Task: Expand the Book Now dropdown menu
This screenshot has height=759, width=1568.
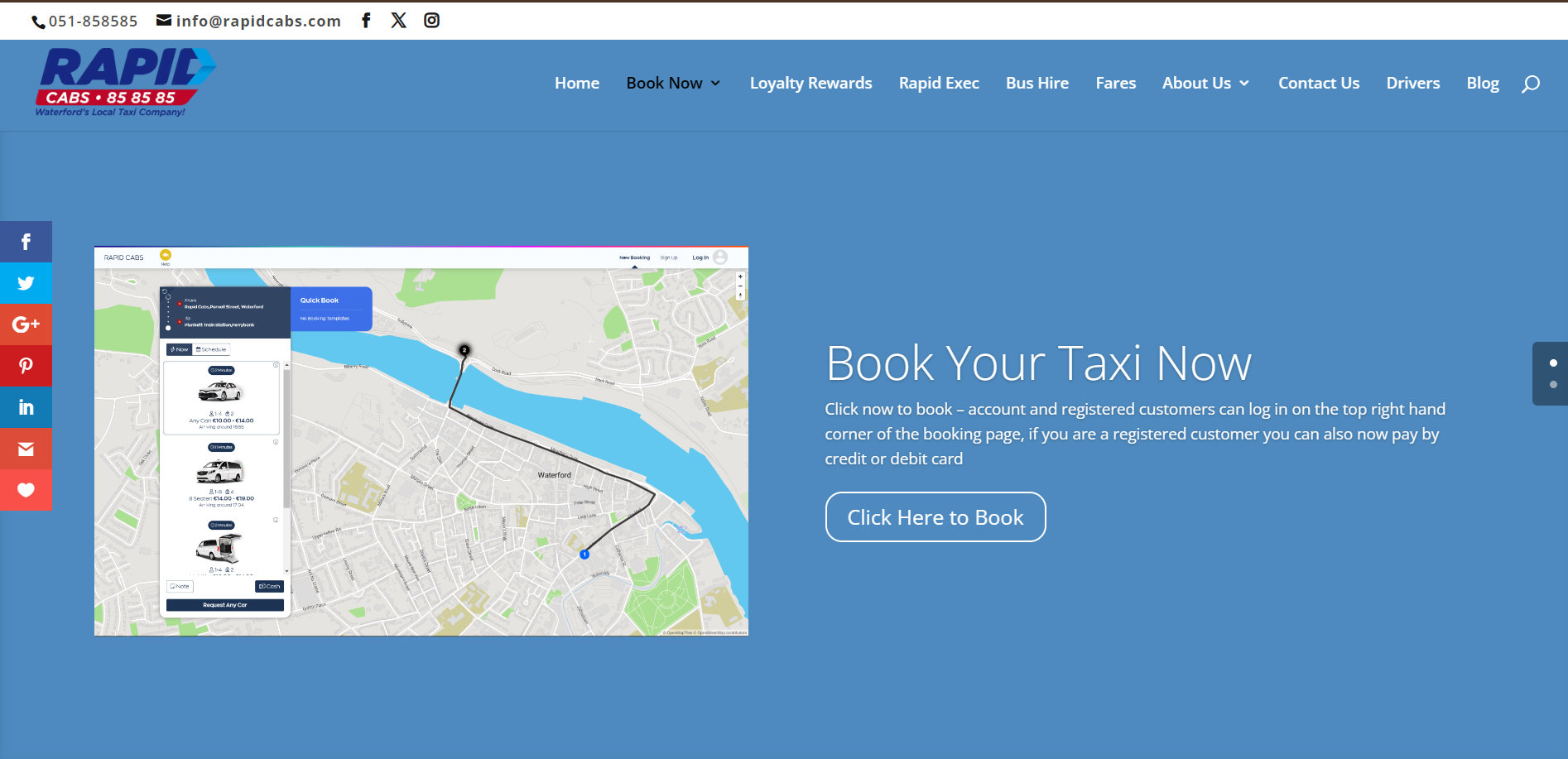Action: 673,84
